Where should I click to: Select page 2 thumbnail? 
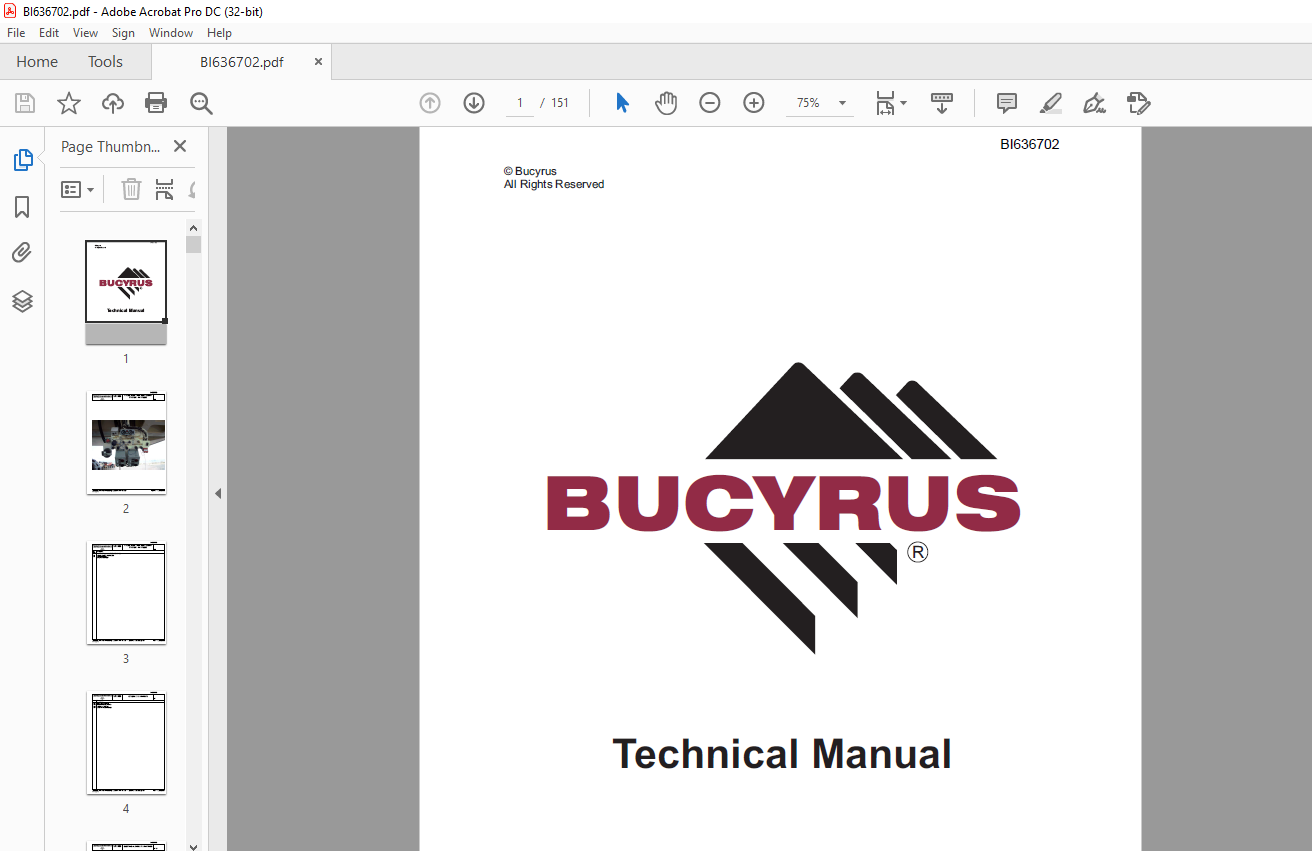tap(126, 443)
